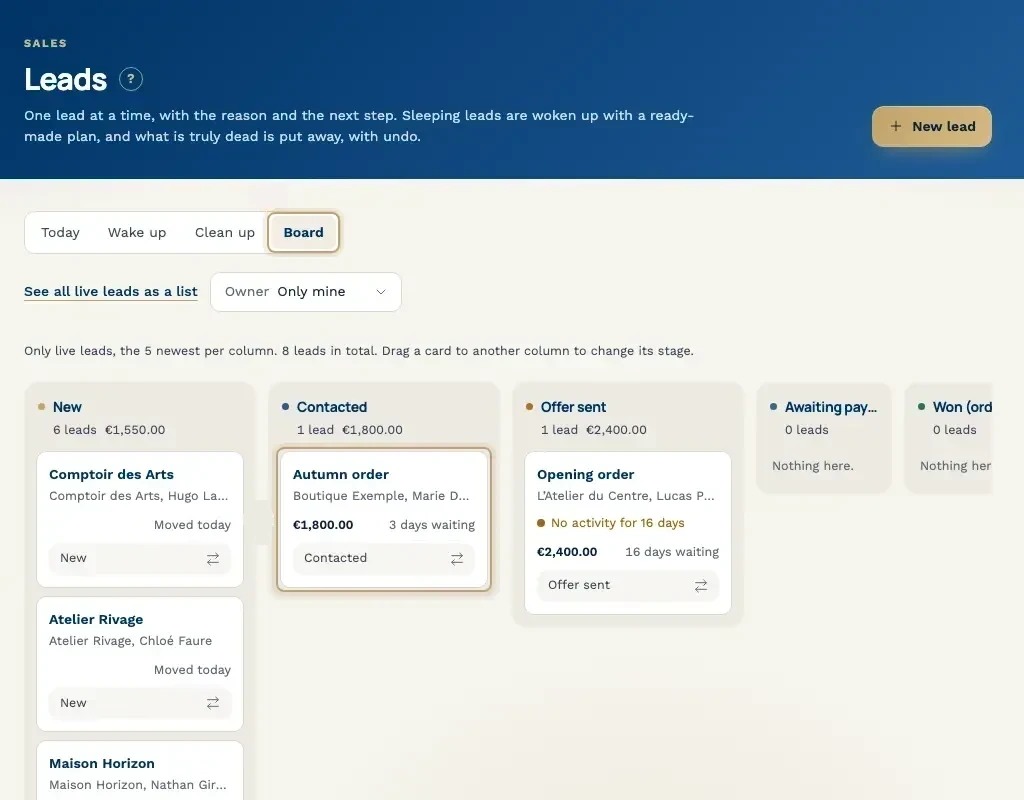1024x800 pixels.
Task: Click 'Comptoir des Arts, Hugo La...' subtitle
Action: click(x=138, y=496)
